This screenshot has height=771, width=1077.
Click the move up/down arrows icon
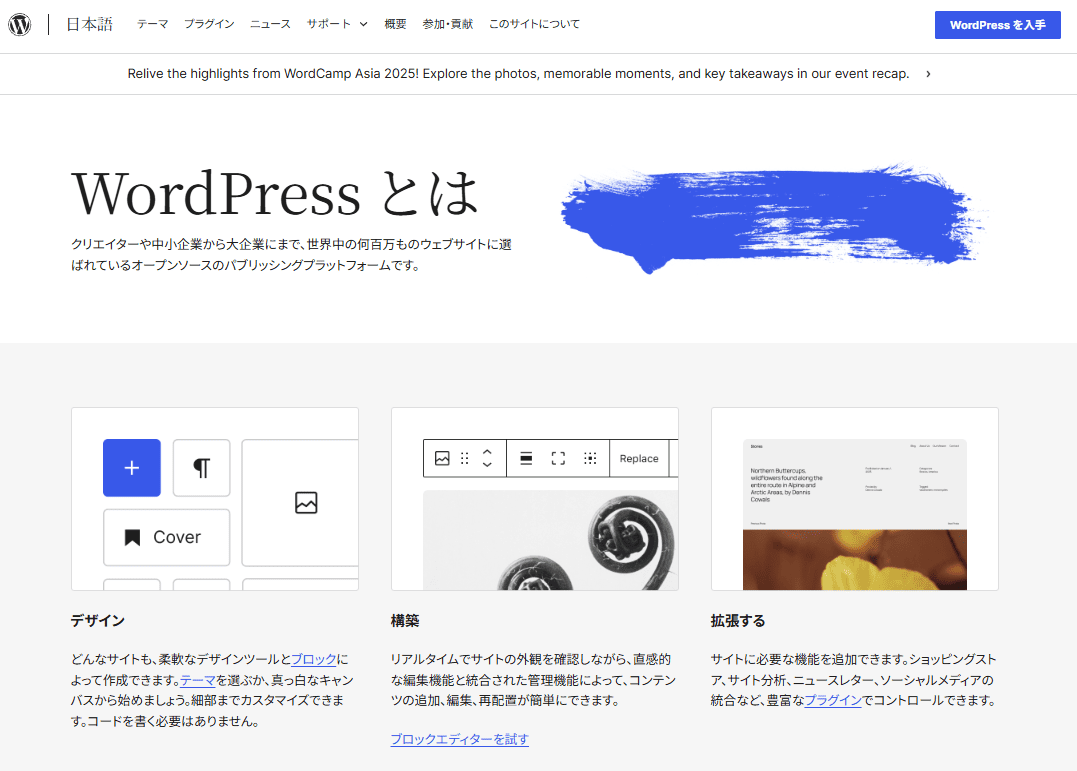click(487, 458)
